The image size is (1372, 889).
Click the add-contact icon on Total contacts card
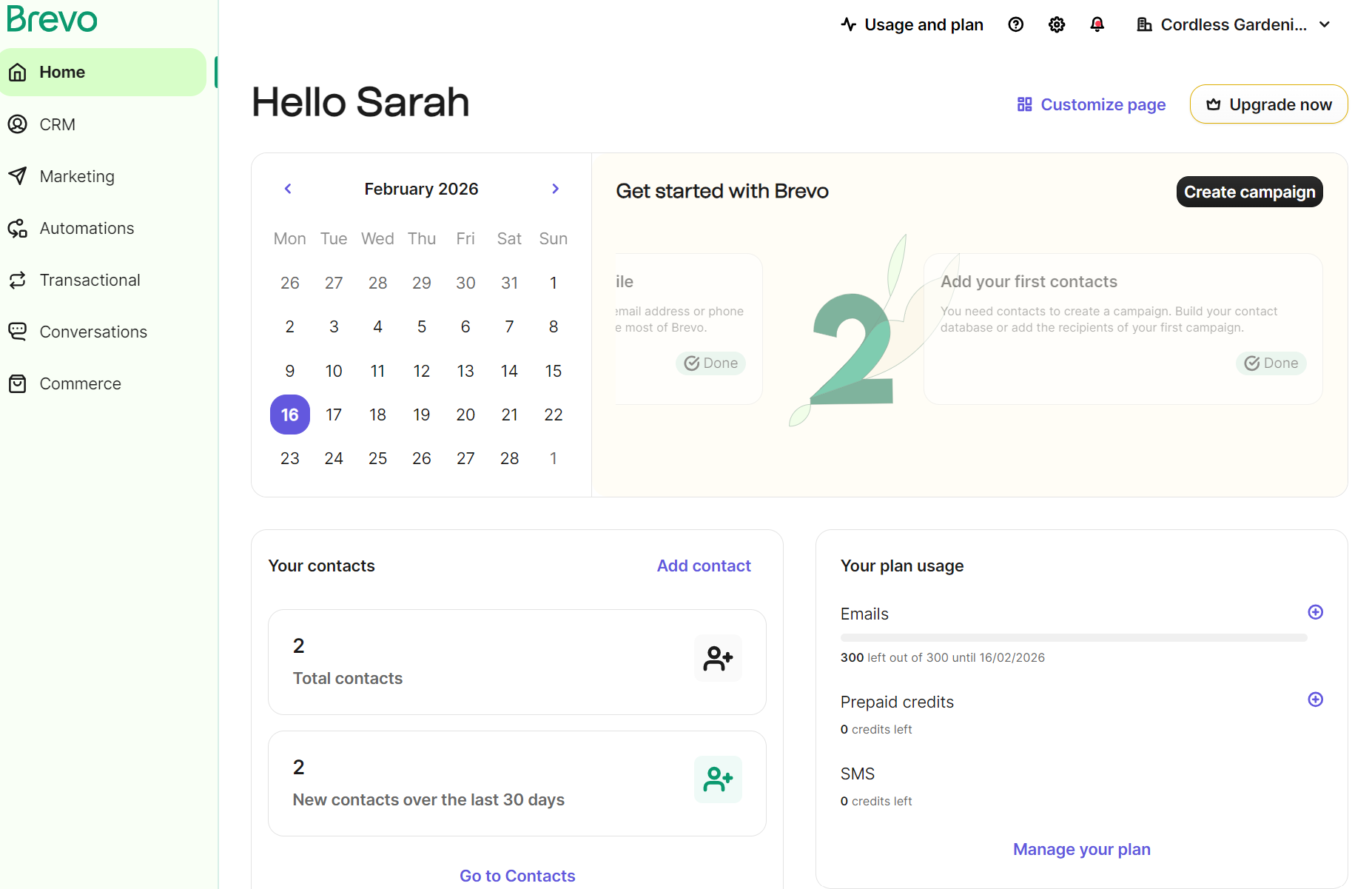(x=717, y=658)
